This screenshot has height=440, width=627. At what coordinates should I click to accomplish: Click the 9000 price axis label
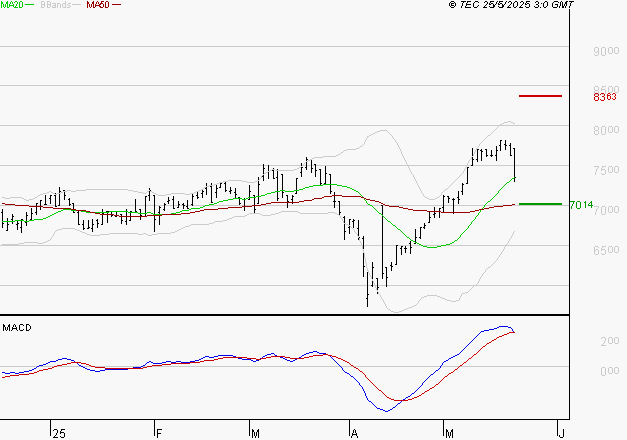click(x=606, y=51)
